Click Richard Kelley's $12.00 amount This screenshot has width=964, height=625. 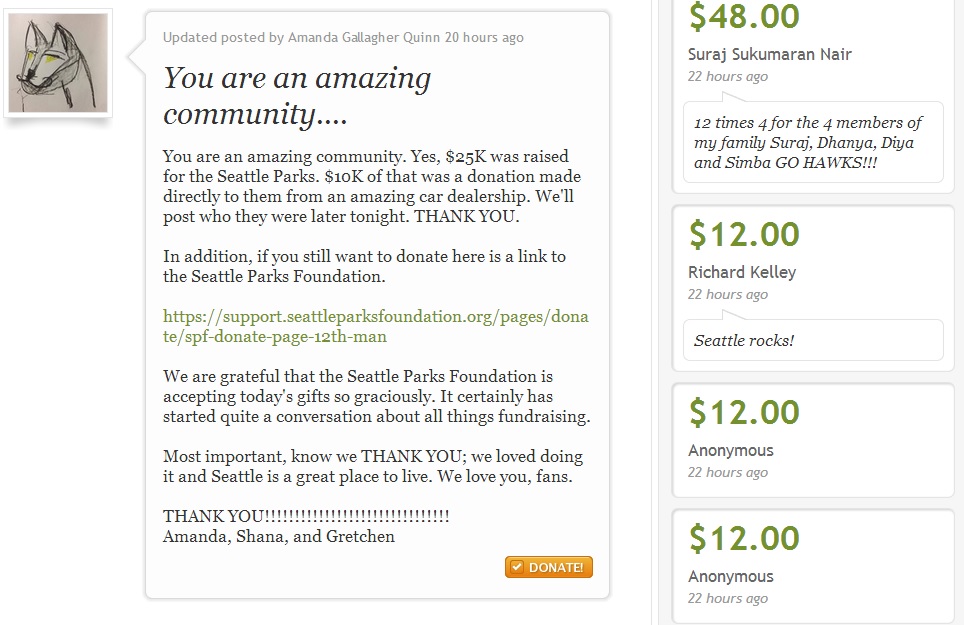[744, 235]
